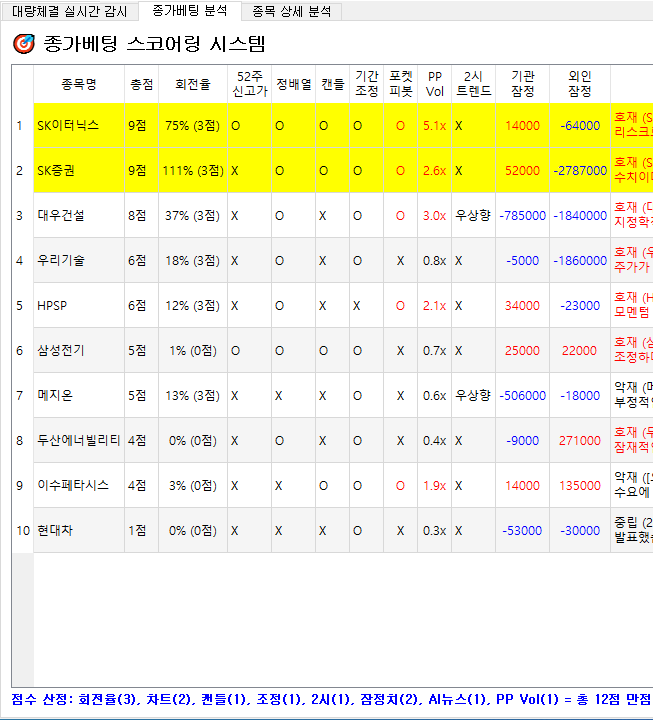This screenshot has width=653, height=720.
Task: Select the 두산에너빌리티 stock name cell
Action: [79, 440]
